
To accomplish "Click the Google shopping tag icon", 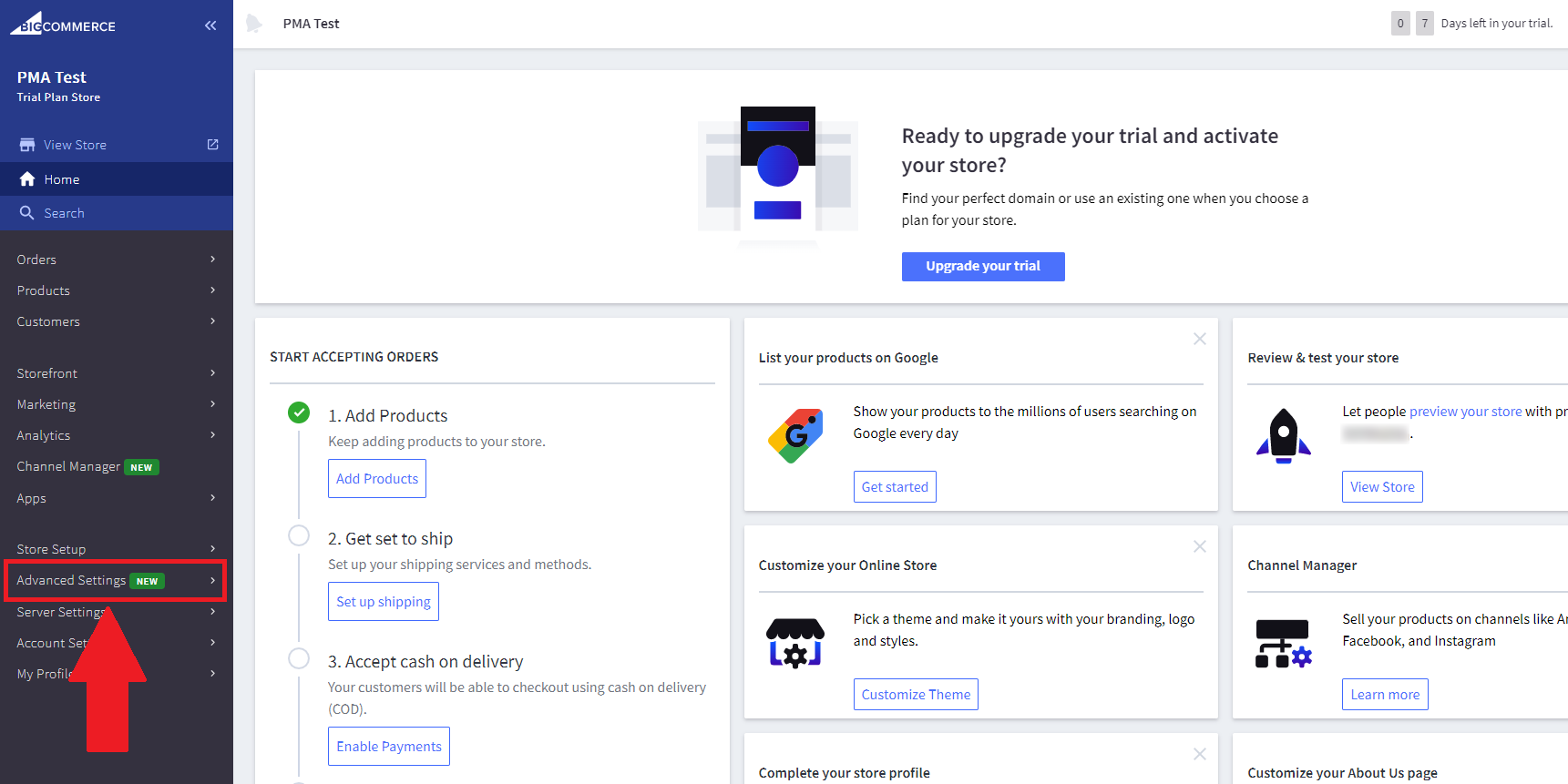I will [795, 435].
